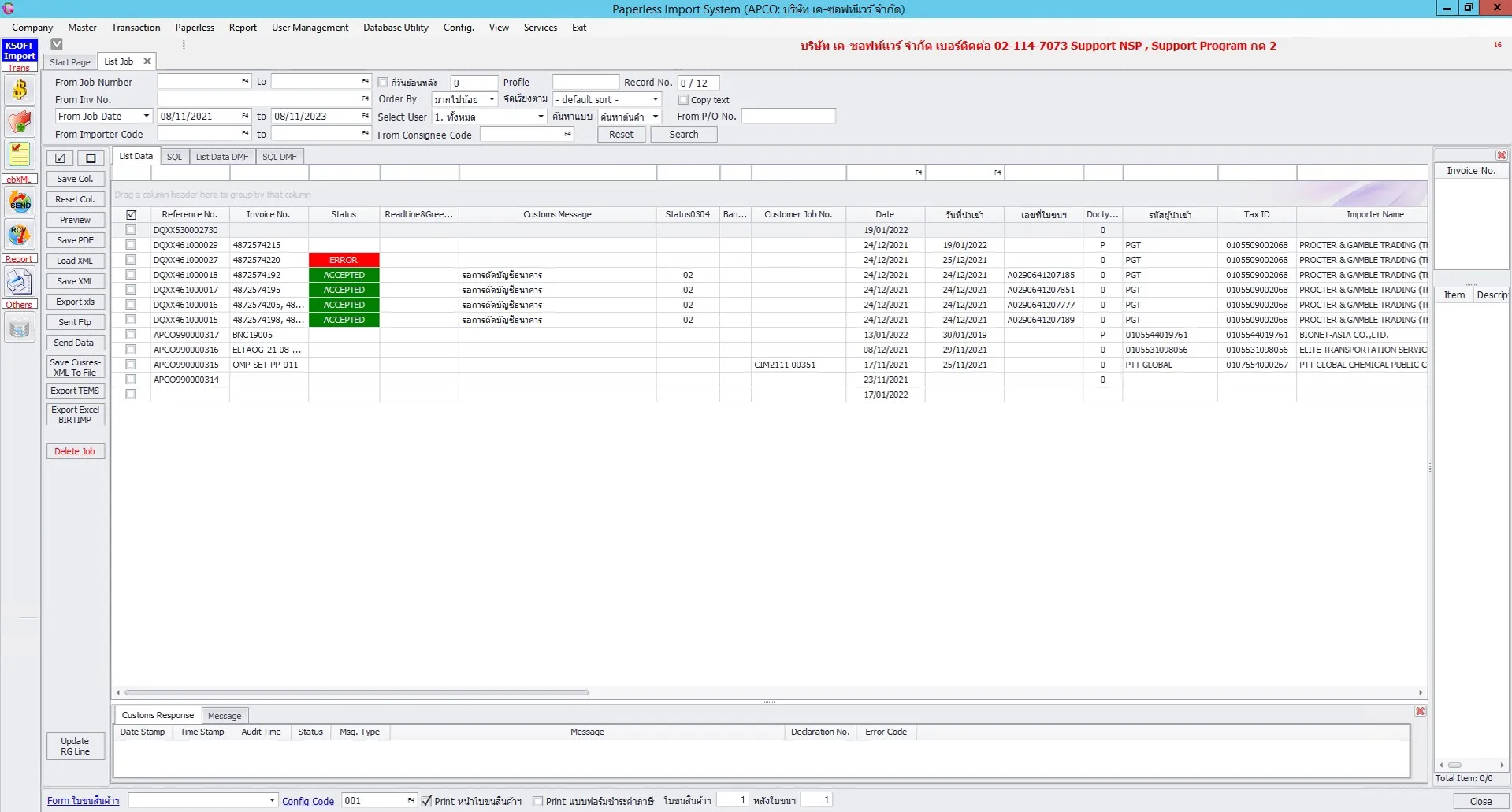This screenshot has height=812, width=1512.
Task: Click the Search button
Action: coord(682,134)
